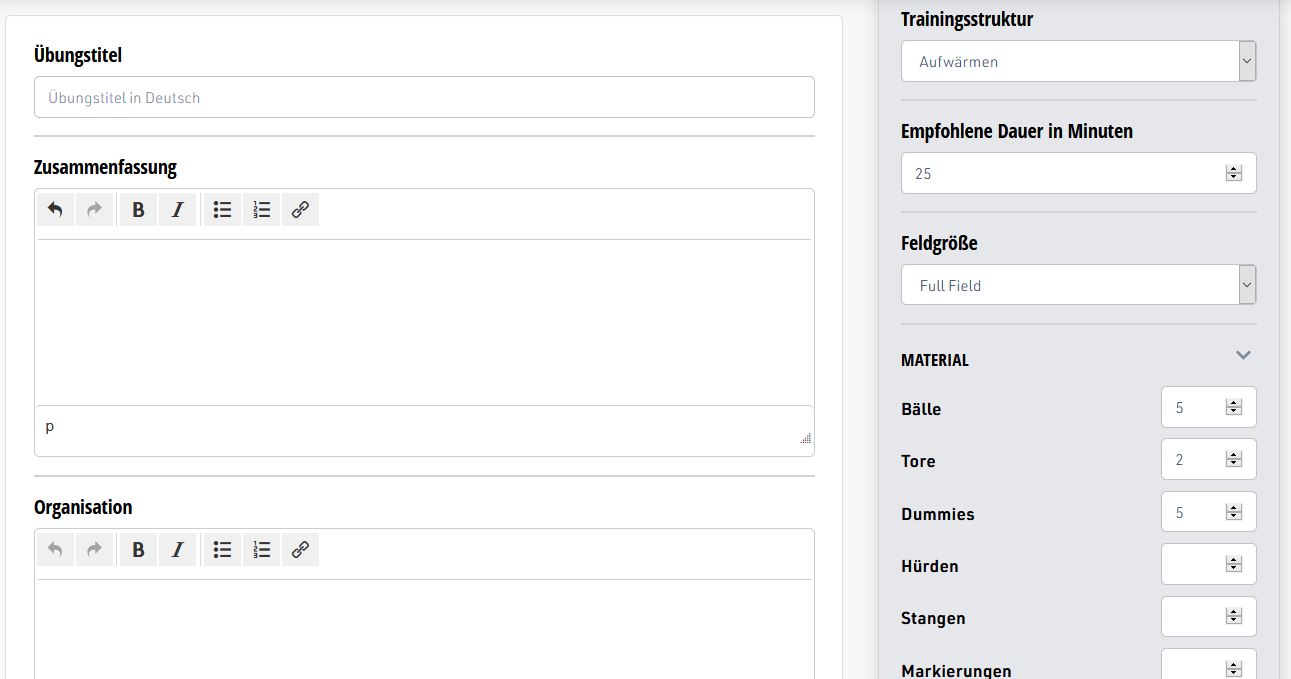Click redo in Zusammenfassung editor toolbar
Viewport: 1291px width, 679px height.
(x=94, y=210)
